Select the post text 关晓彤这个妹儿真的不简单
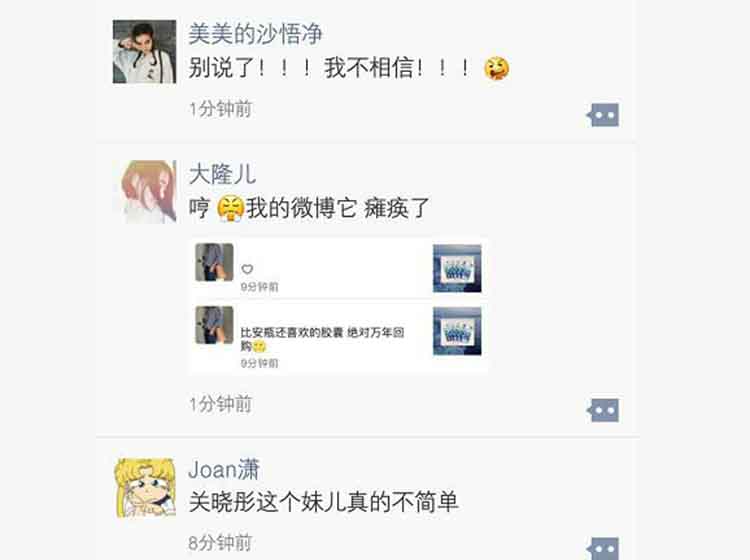This screenshot has height=560, width=750. (x=324, y=503)
